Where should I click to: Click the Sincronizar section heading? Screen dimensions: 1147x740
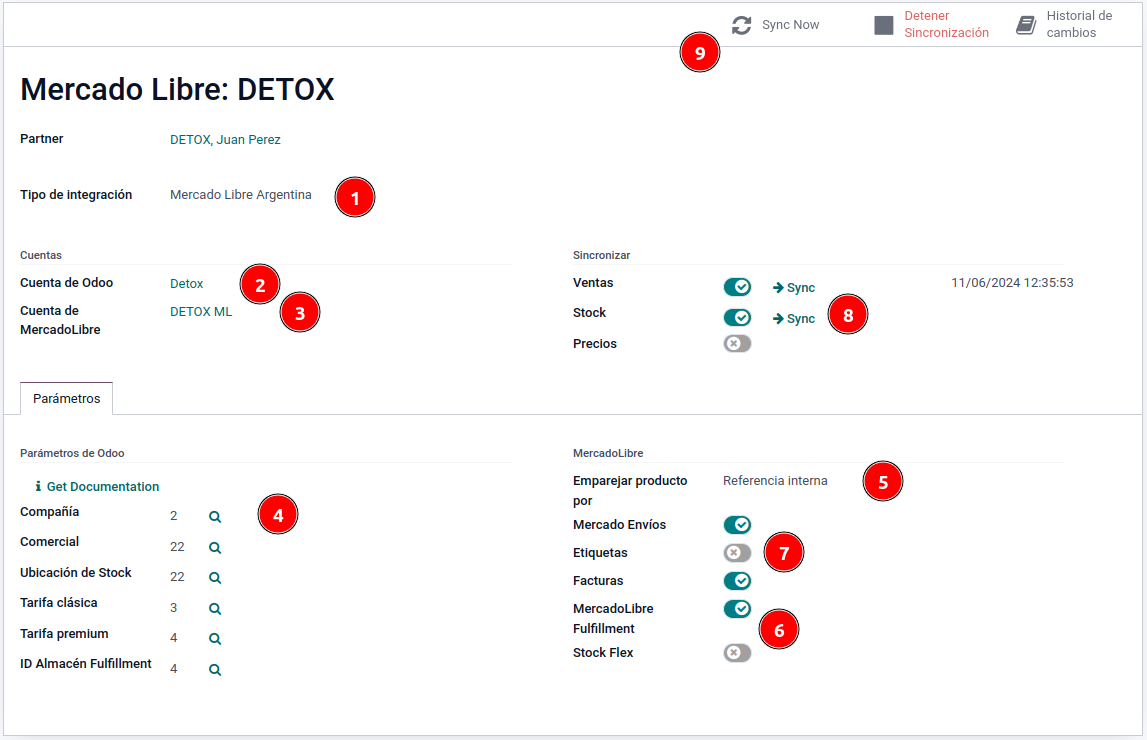601,255
